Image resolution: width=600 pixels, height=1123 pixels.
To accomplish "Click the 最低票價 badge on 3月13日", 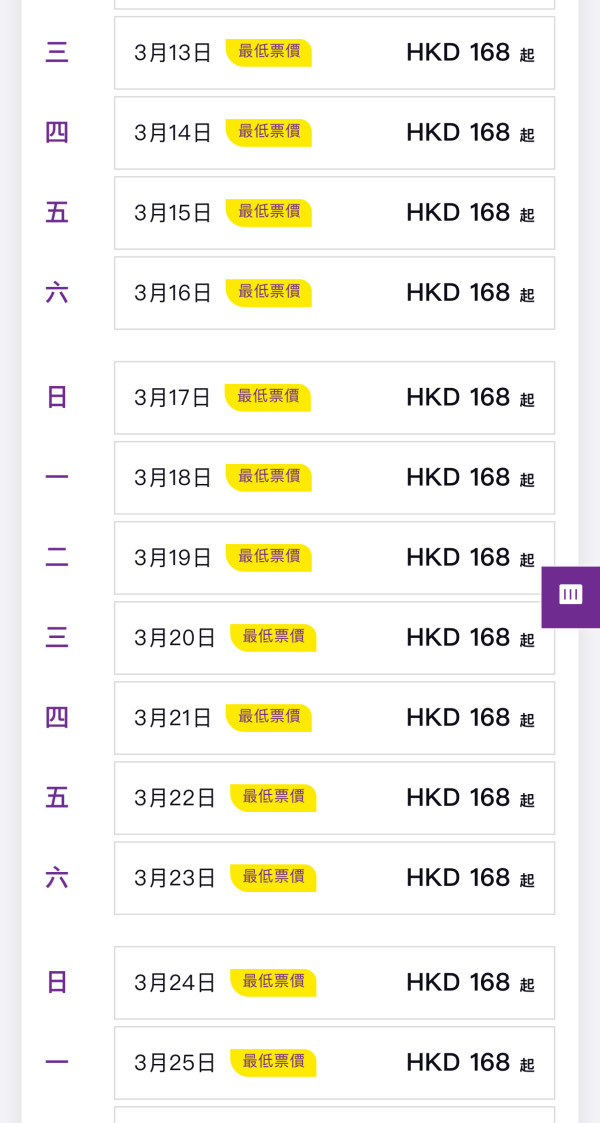I will pyautogui.click(x=268, y=52).
